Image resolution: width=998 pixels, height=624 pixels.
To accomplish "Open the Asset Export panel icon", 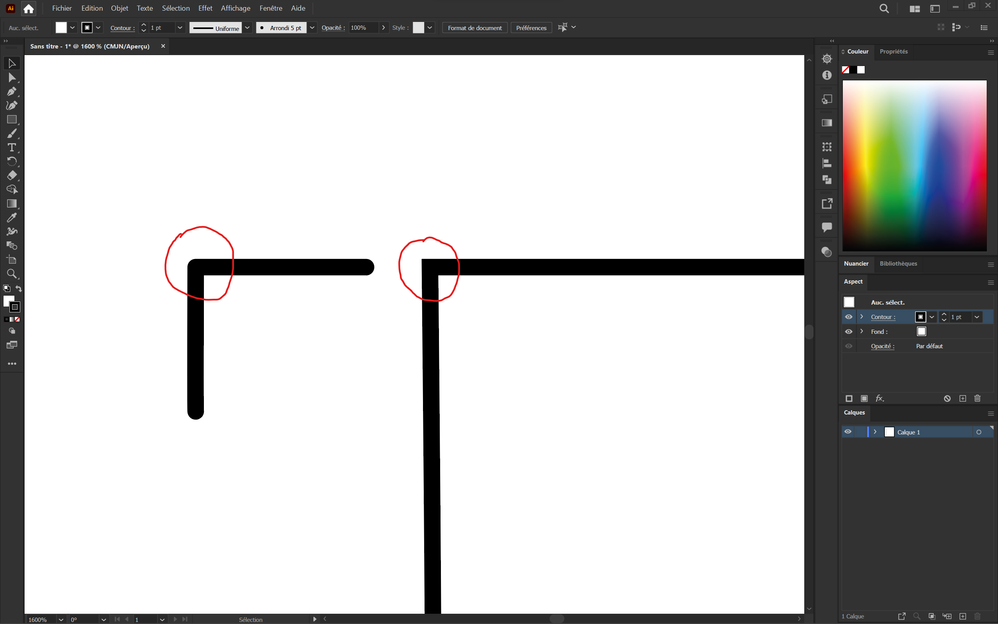I will coord(827,204).
